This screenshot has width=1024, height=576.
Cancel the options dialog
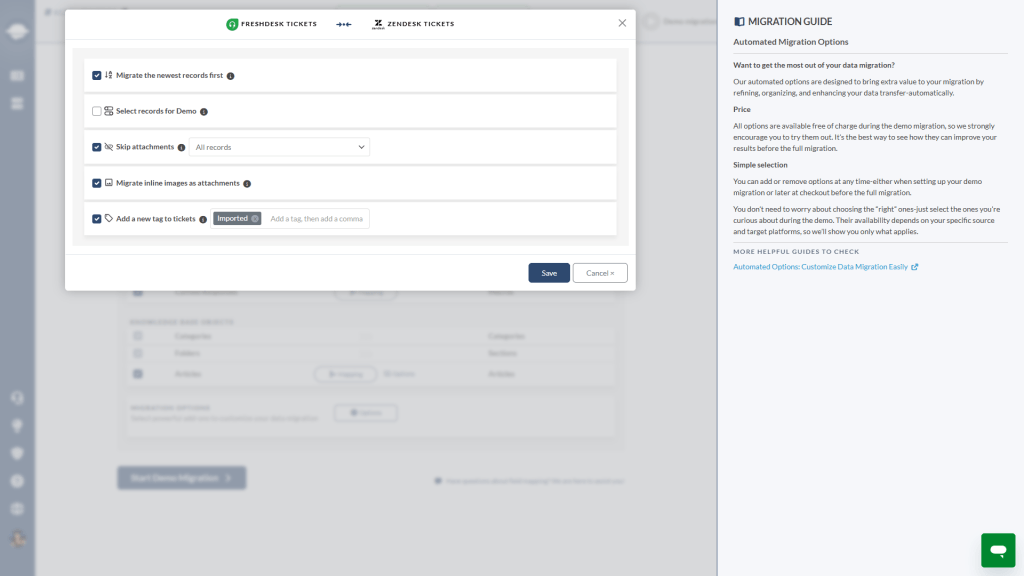point(600,273)
